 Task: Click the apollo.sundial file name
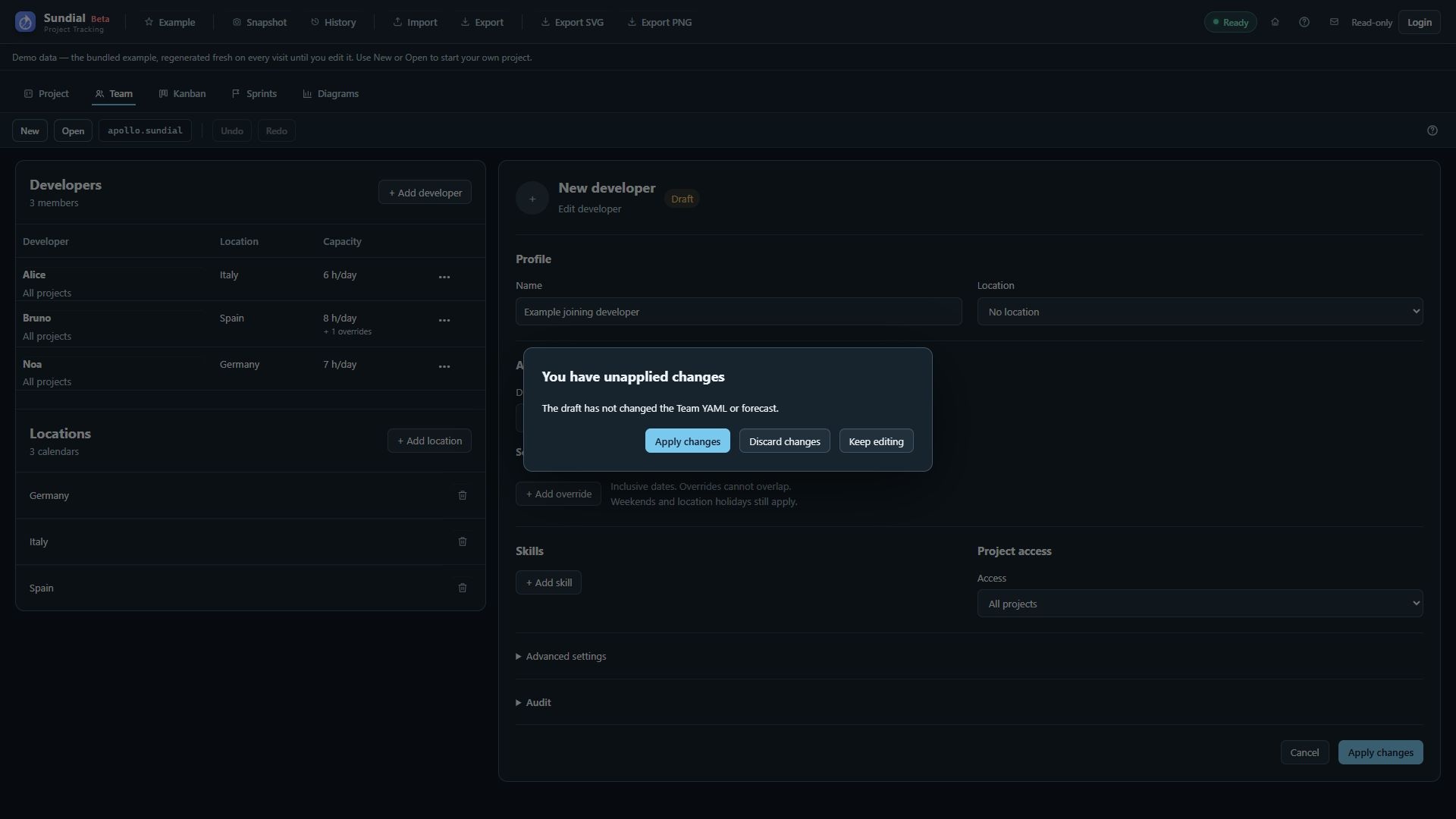pos(145,130)
